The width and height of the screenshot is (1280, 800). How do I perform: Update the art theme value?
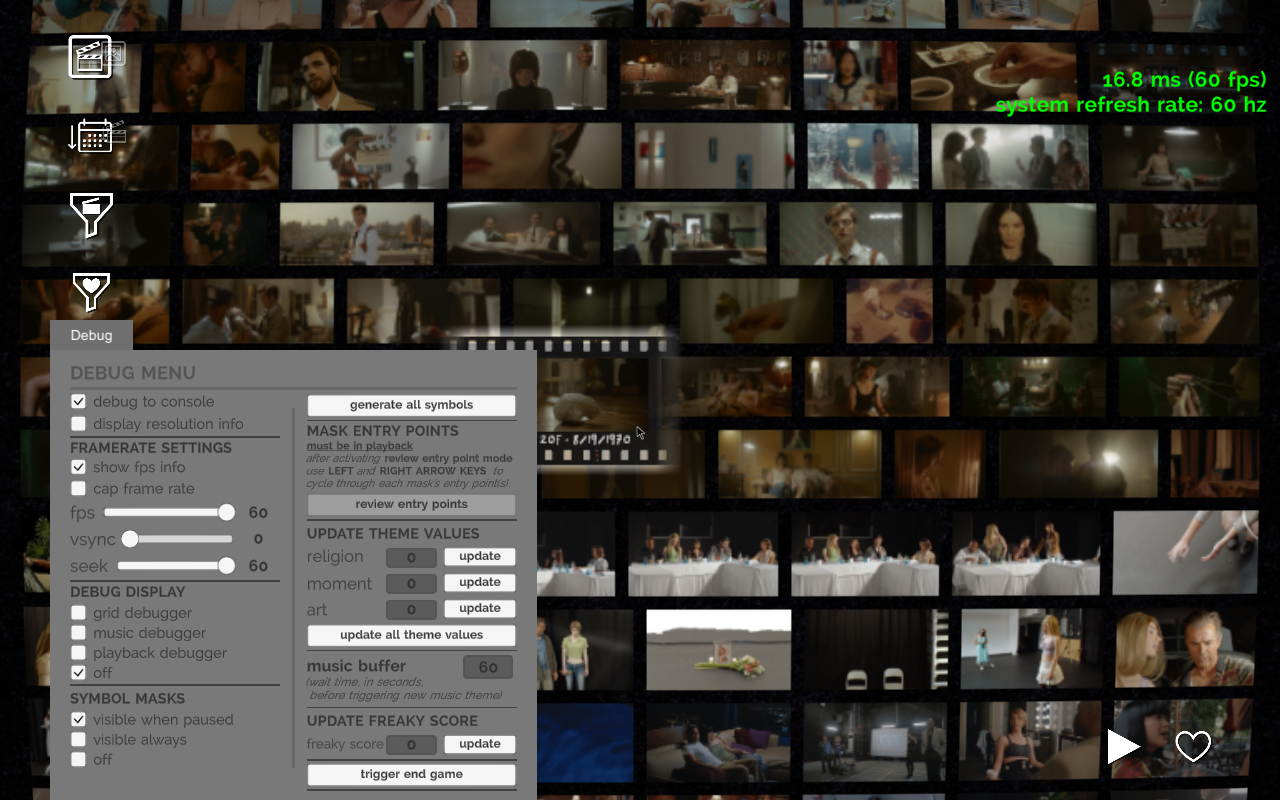click(480, 609)
